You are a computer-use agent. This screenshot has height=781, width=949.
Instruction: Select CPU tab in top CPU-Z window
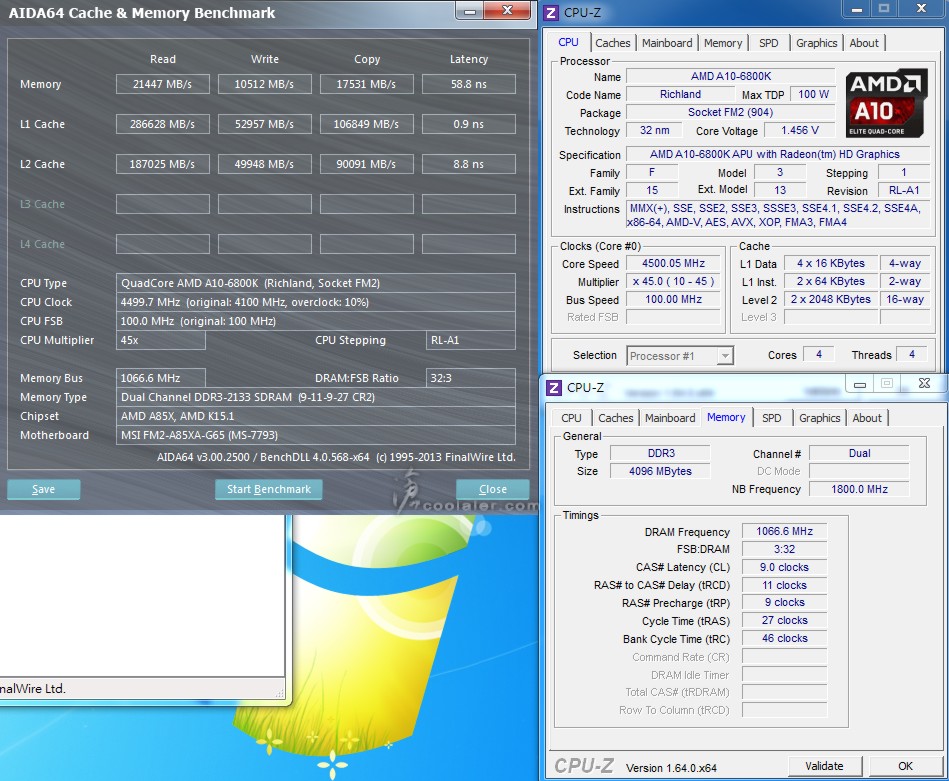[x=568, y=42]
